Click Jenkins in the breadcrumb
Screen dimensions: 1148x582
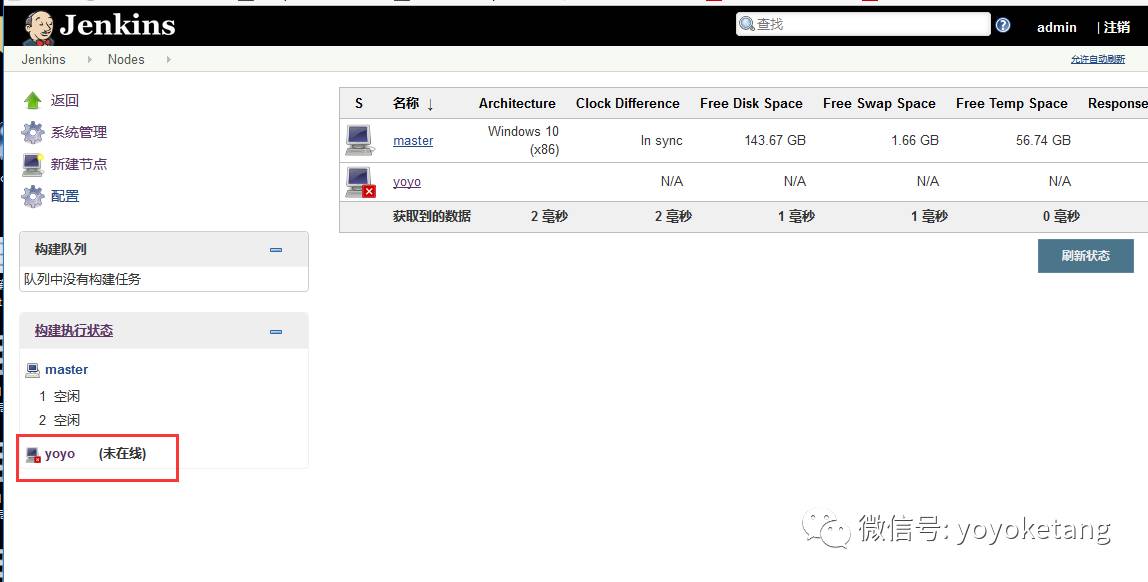[43, 59]
